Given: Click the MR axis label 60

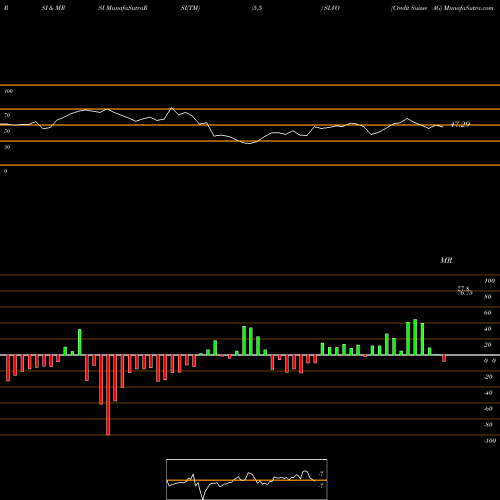Looking at the screenshot, I should click(488, 313).
